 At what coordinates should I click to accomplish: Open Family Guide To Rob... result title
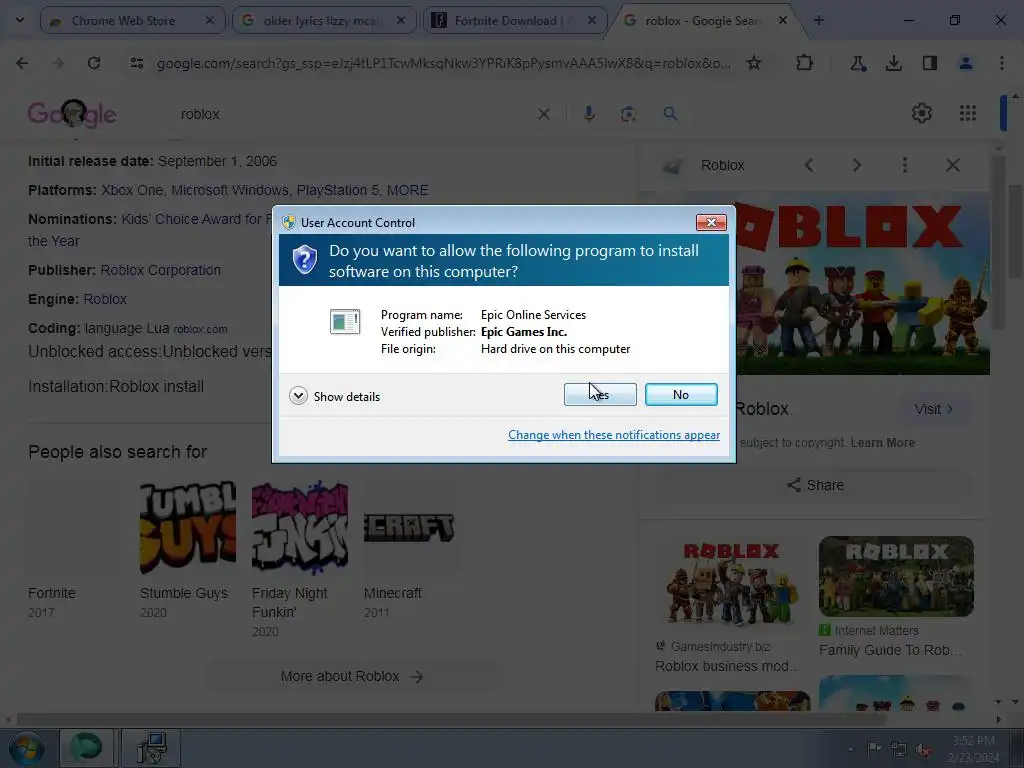890,650
